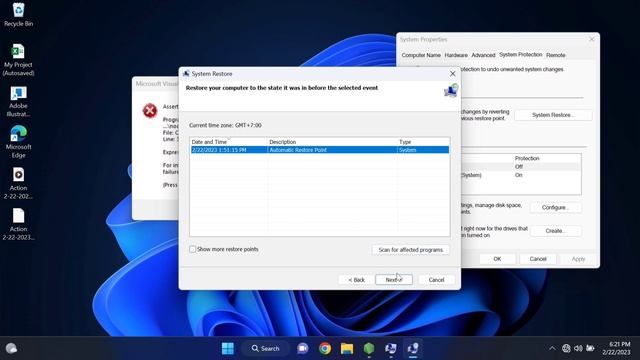The height and width of the screenshot is (360, 640).
Task: Click OK in System Properties window
Action: click(x=497, y=259)
